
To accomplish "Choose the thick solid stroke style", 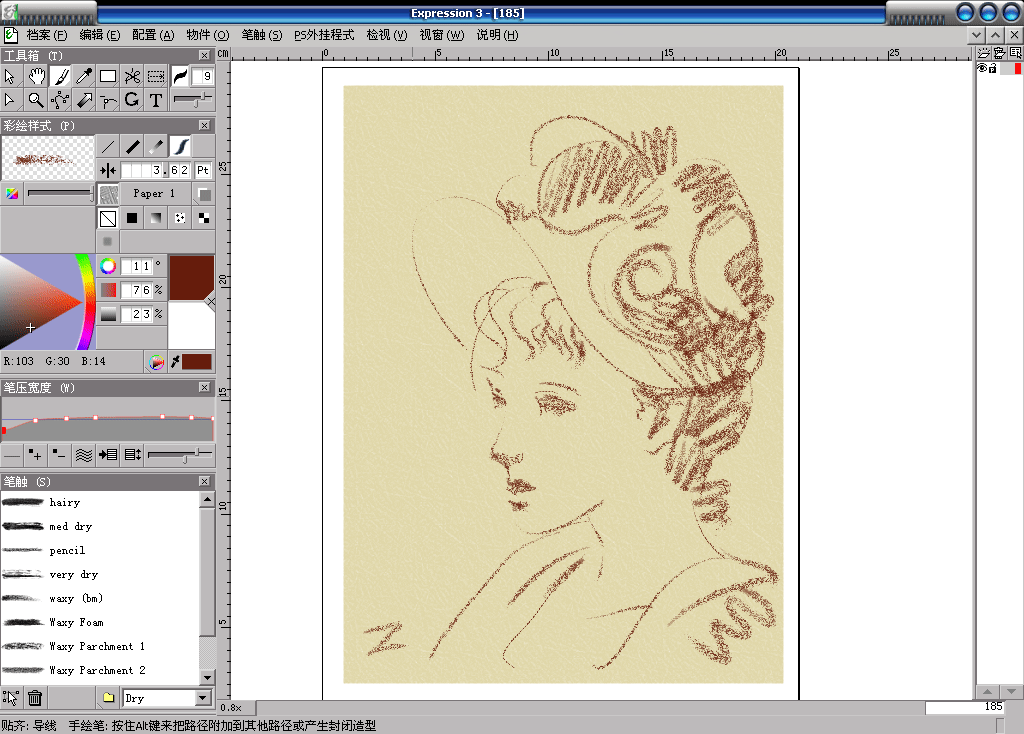I will click(x=132, y=146).
